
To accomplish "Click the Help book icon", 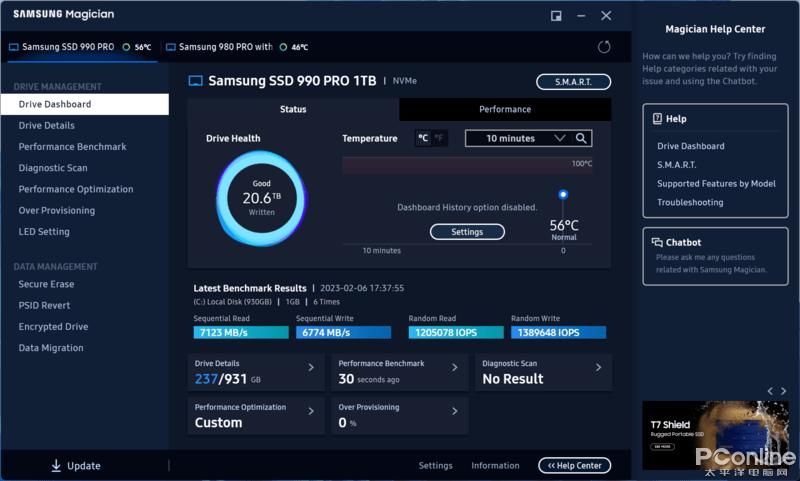I will point(657,119).
